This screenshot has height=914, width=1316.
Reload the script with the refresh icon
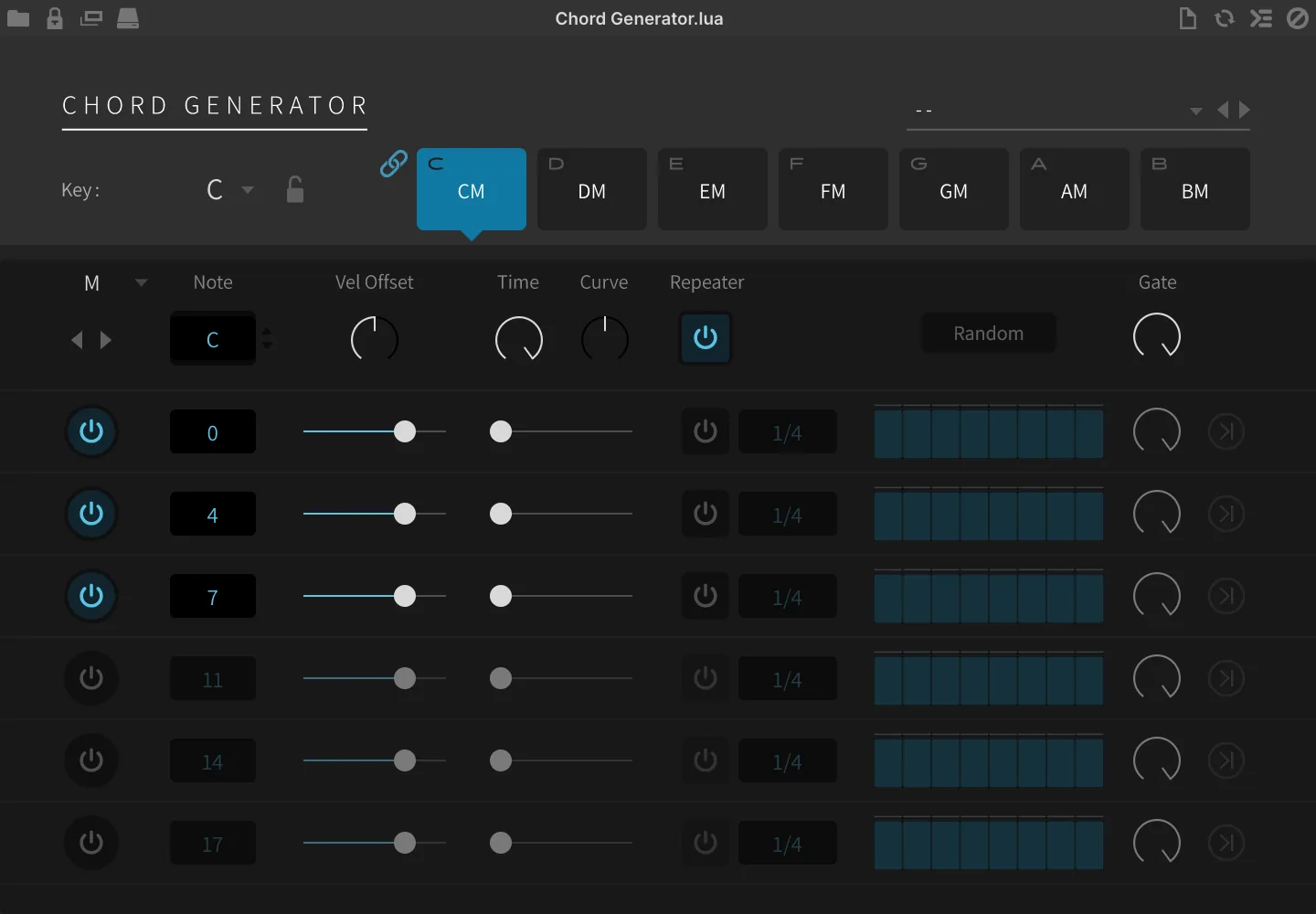(1225, 18)
